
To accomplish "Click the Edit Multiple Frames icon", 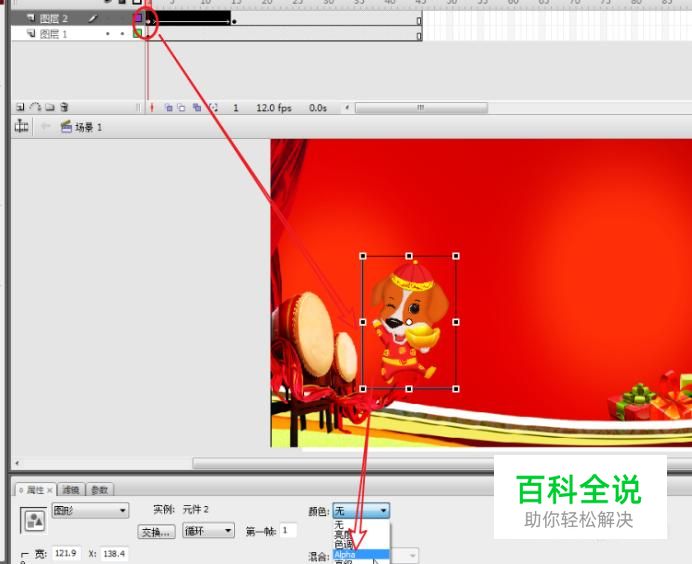I will point(197,107).
